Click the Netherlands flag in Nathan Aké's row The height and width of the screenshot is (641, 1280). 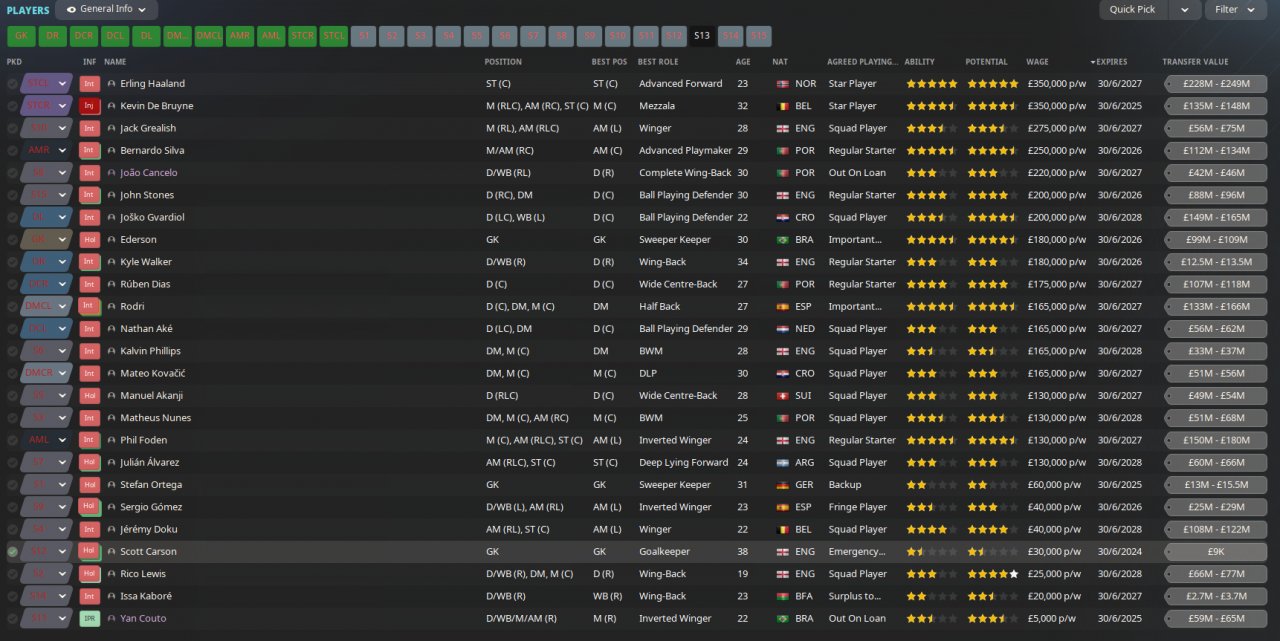[x=782, y=329]
